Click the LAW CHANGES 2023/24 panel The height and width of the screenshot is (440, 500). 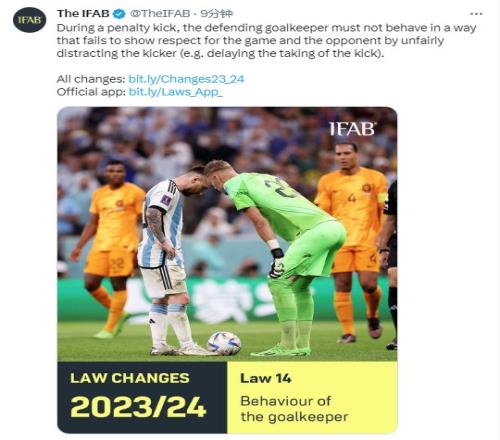[142, 397]
